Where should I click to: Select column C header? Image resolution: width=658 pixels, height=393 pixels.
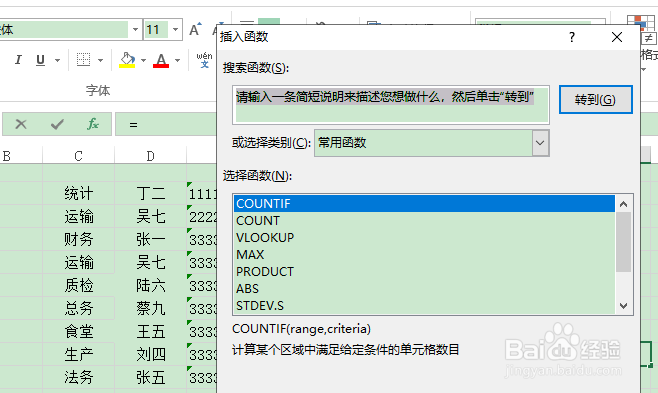78,156
